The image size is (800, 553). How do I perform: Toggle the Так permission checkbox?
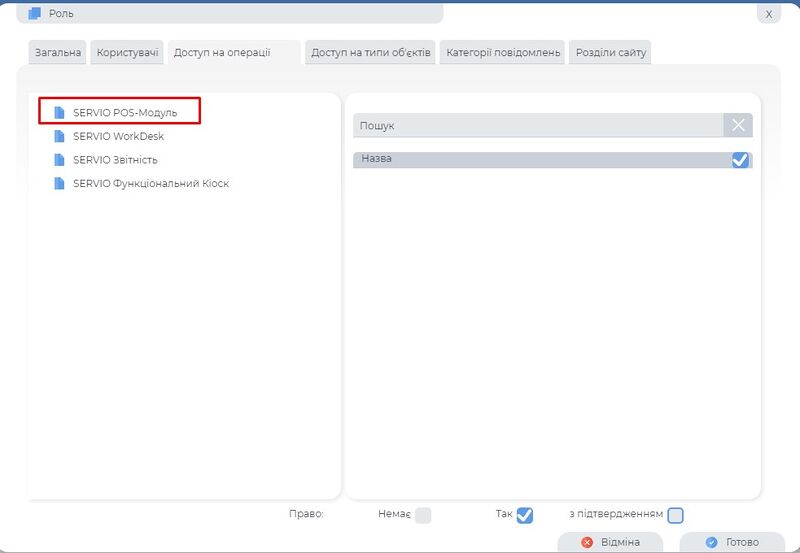click(x=524, y=515)
